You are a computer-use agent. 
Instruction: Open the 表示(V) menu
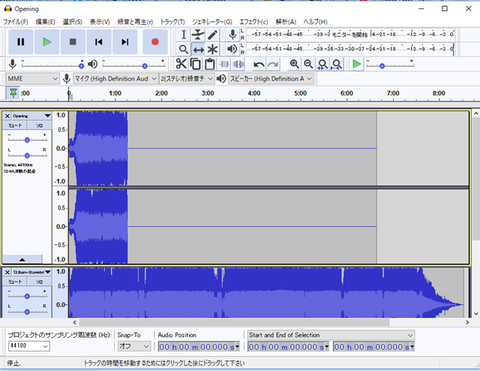[100, 22]
